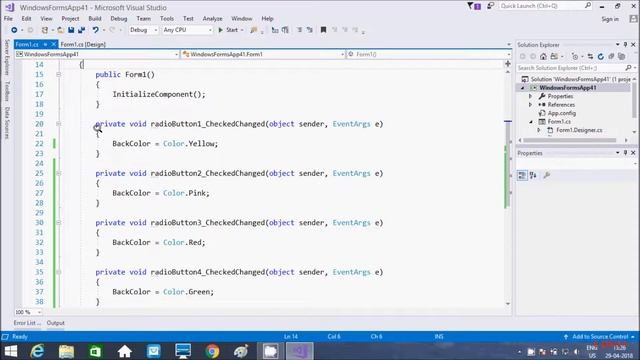Click the feedback icon beside Quick Launch
Screen dimensions: 640x360
pos(490,6)
